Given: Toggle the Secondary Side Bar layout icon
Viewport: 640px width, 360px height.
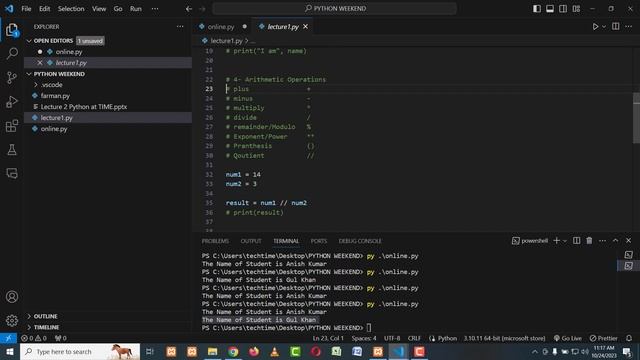Looking at the screenshot, I should pos(563,9).
